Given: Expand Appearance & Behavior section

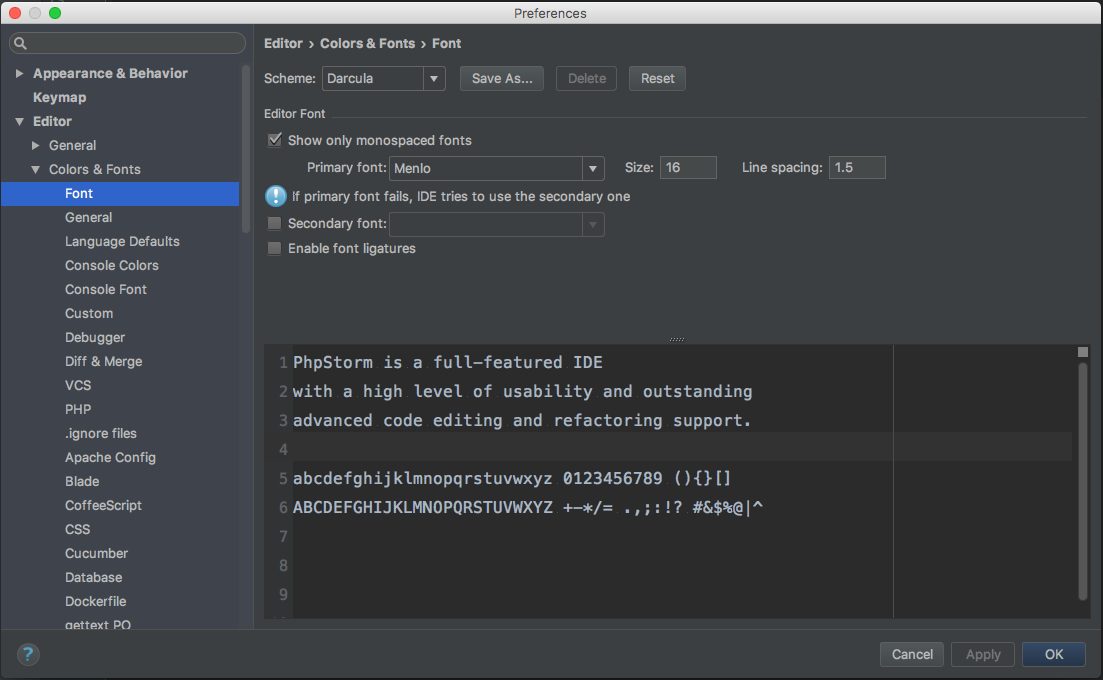Looking at the screenshot, I should 20,73.
